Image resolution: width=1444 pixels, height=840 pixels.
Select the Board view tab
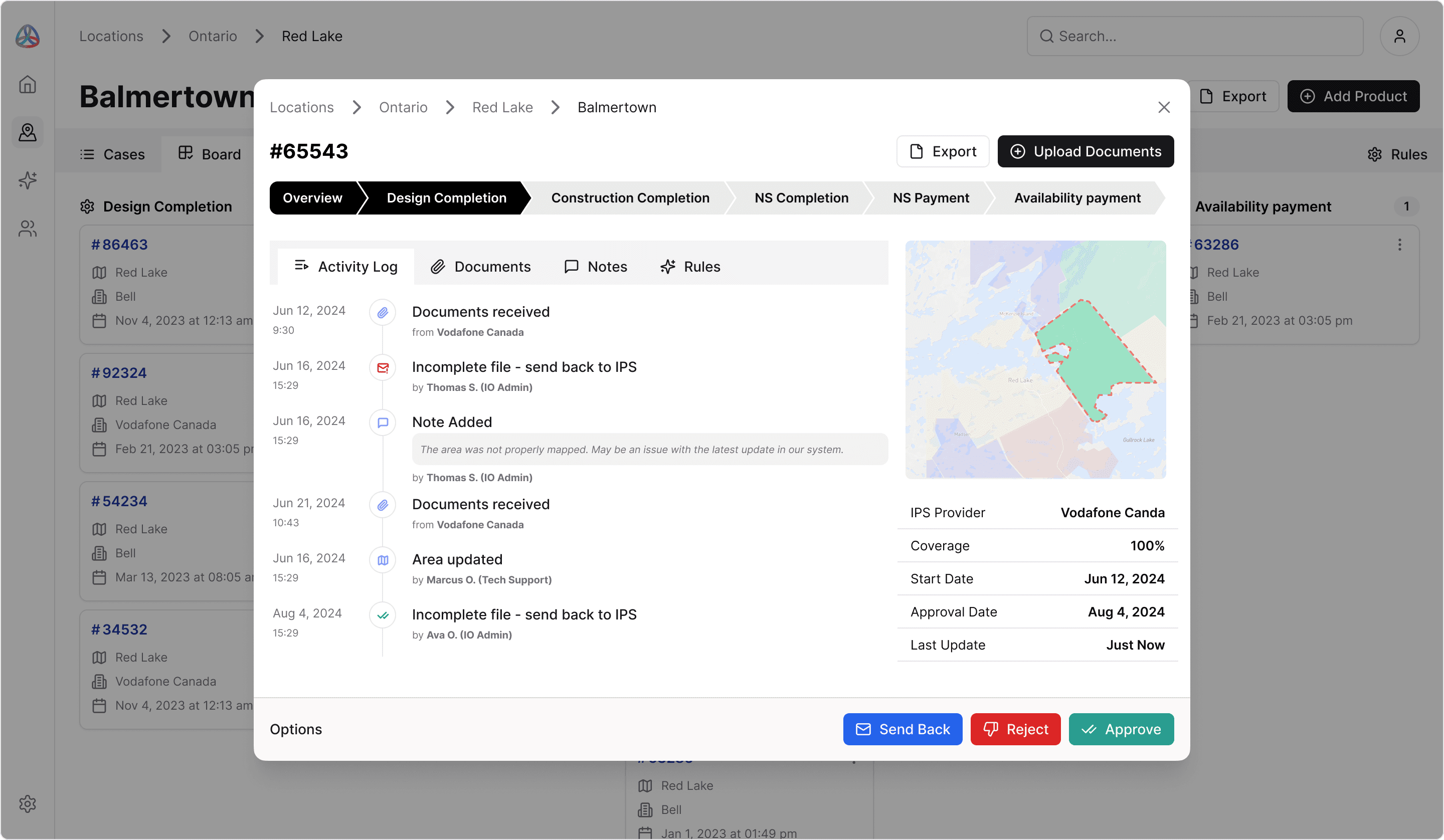[210, 153]
